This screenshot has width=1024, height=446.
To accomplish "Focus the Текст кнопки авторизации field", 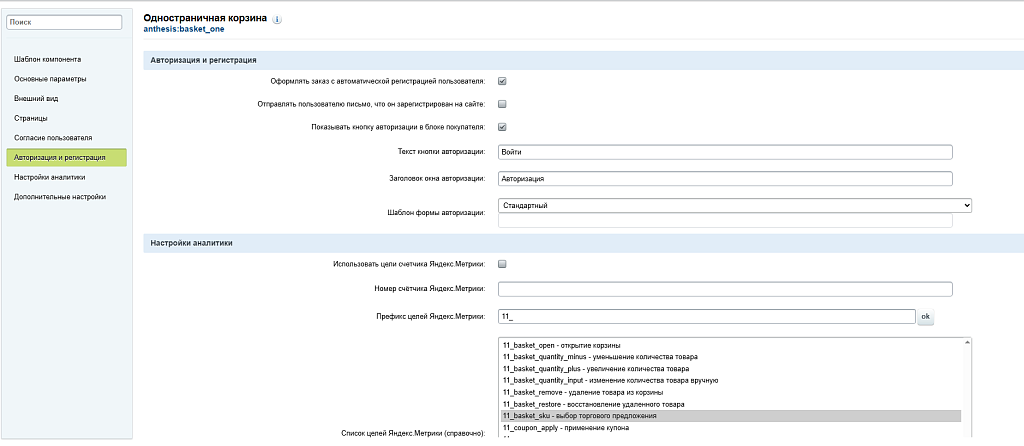I will click(725, 152).
